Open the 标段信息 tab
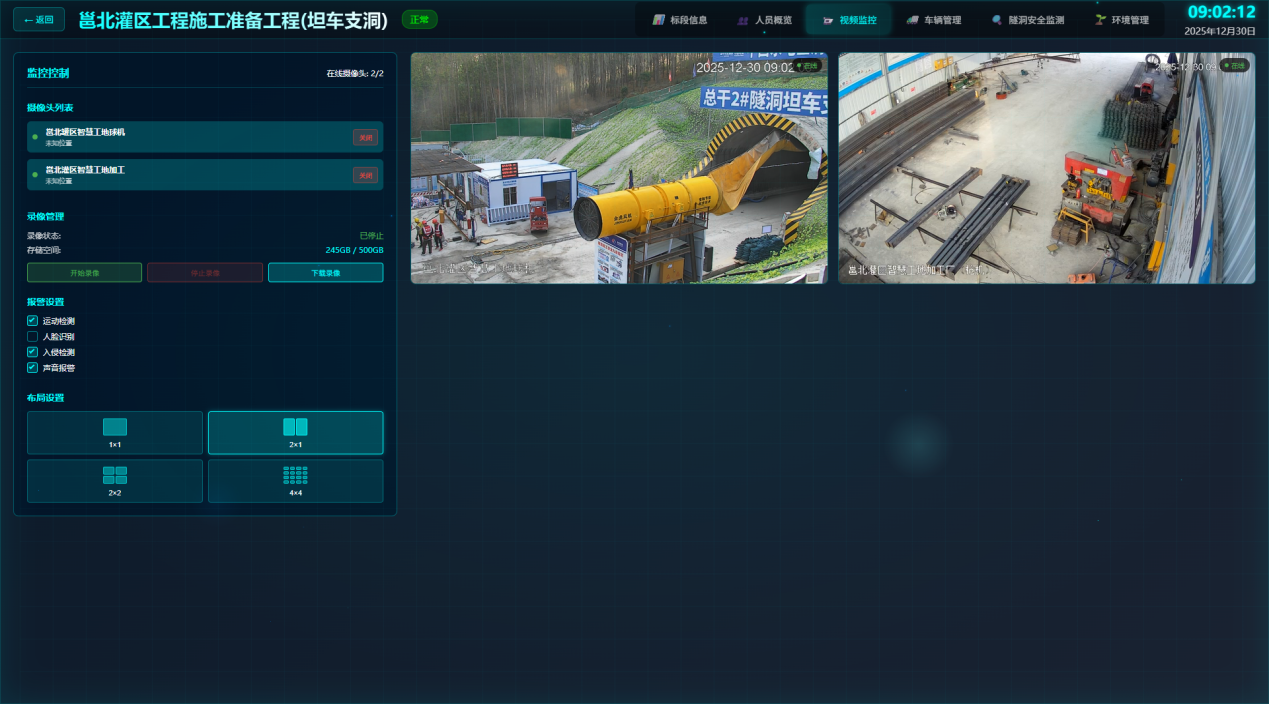 680,20
